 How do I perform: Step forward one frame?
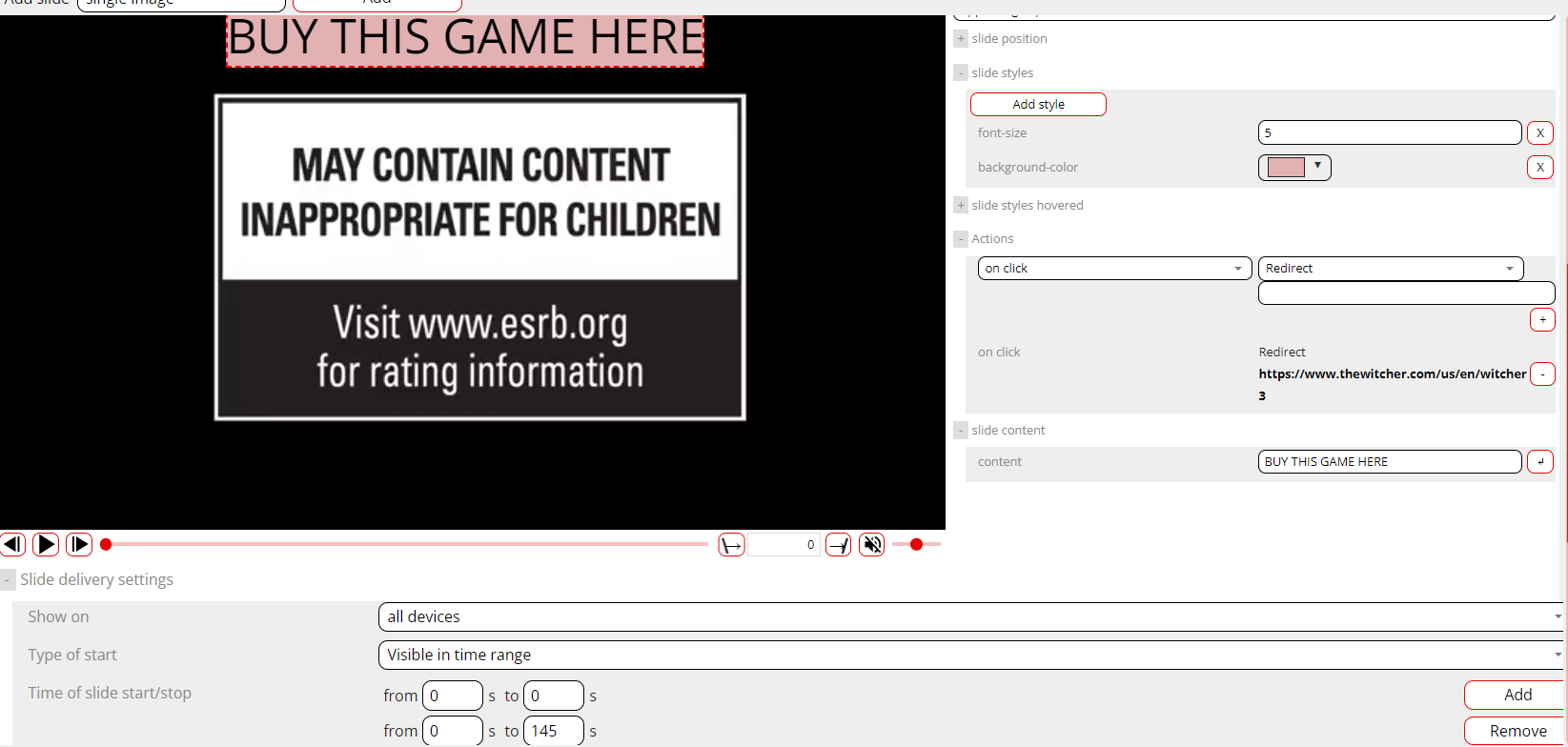point(79,544)
